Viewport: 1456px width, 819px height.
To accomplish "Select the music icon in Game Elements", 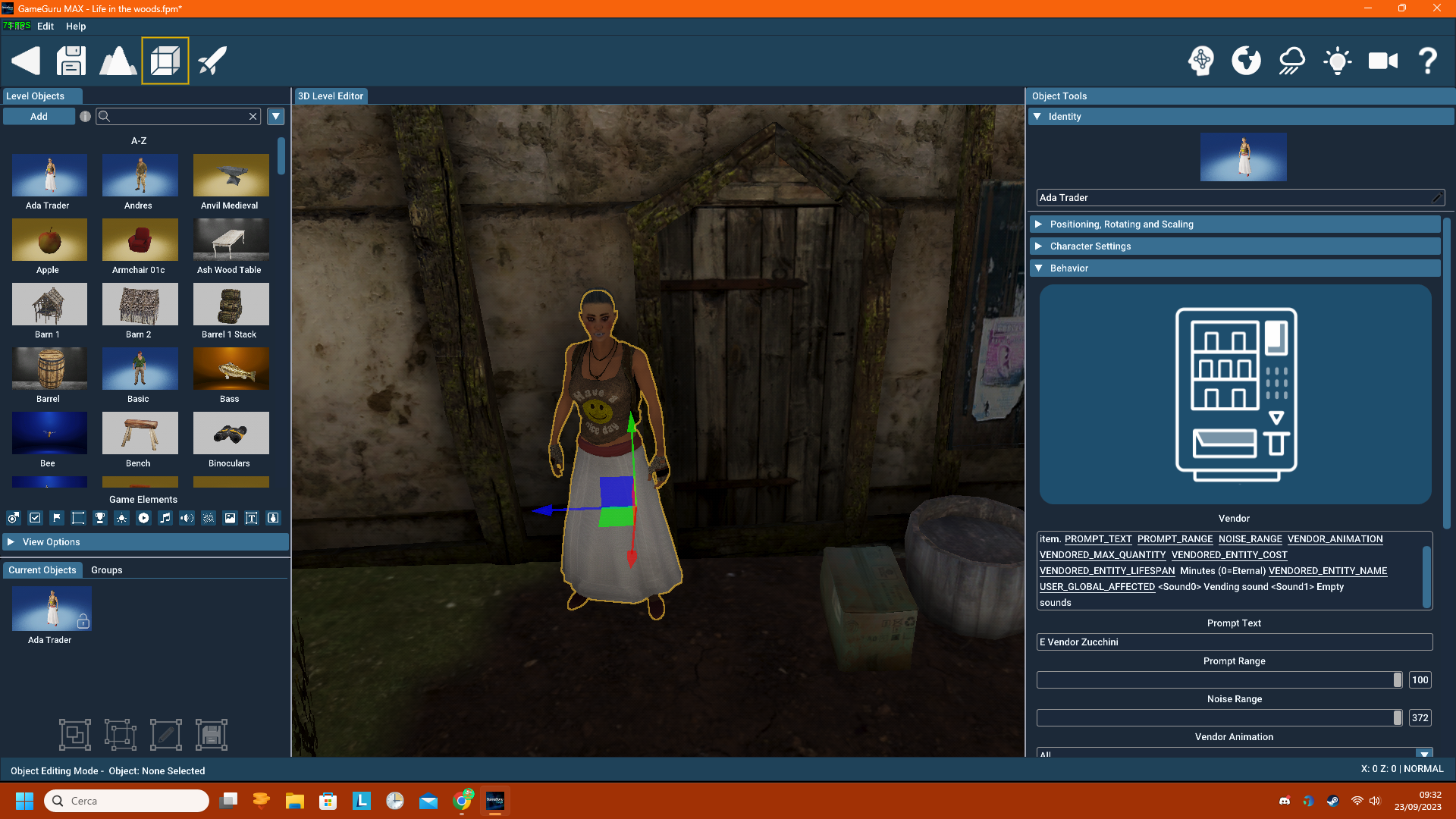I will pos(165,518).
